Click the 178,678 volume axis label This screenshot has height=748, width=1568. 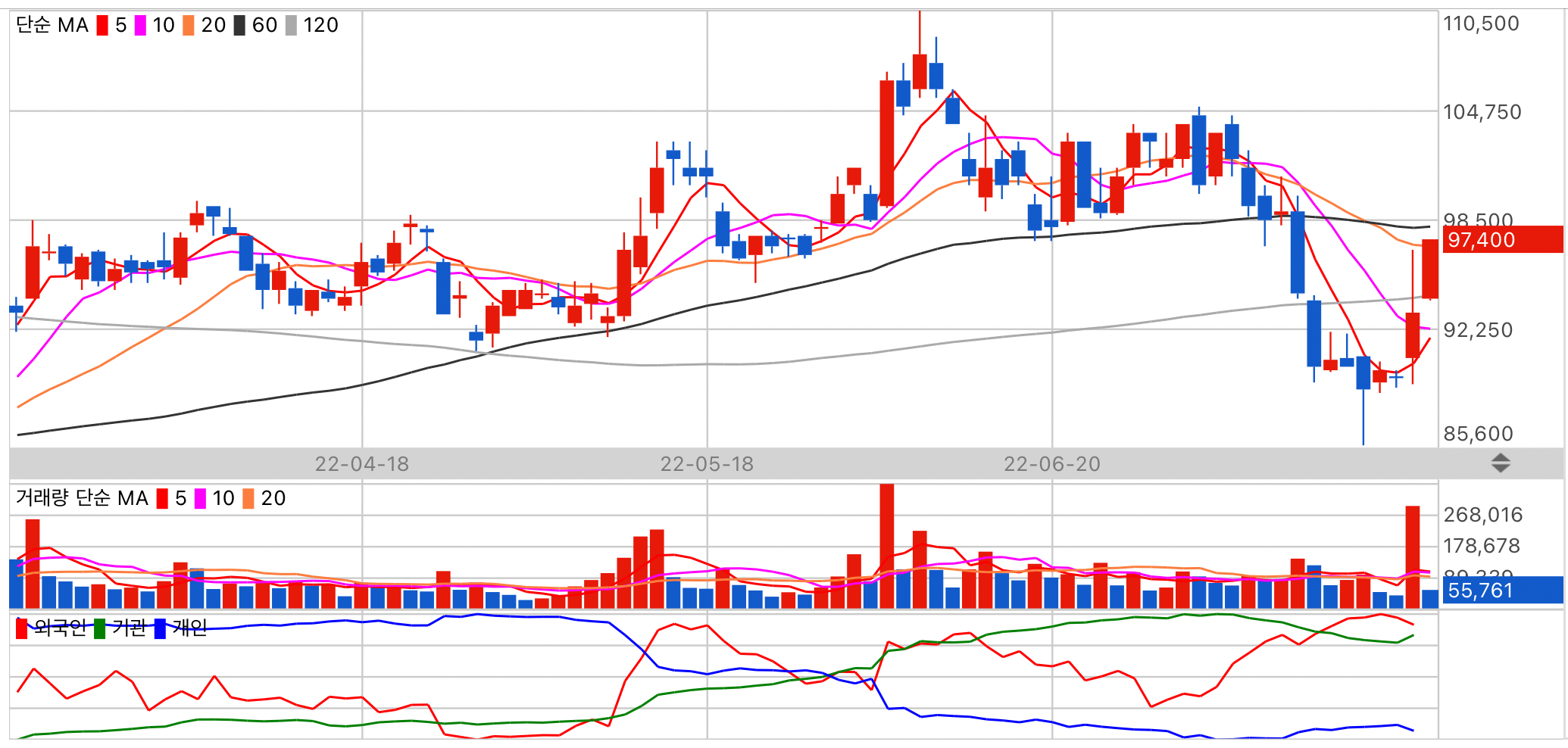[x=1482, y=546]
